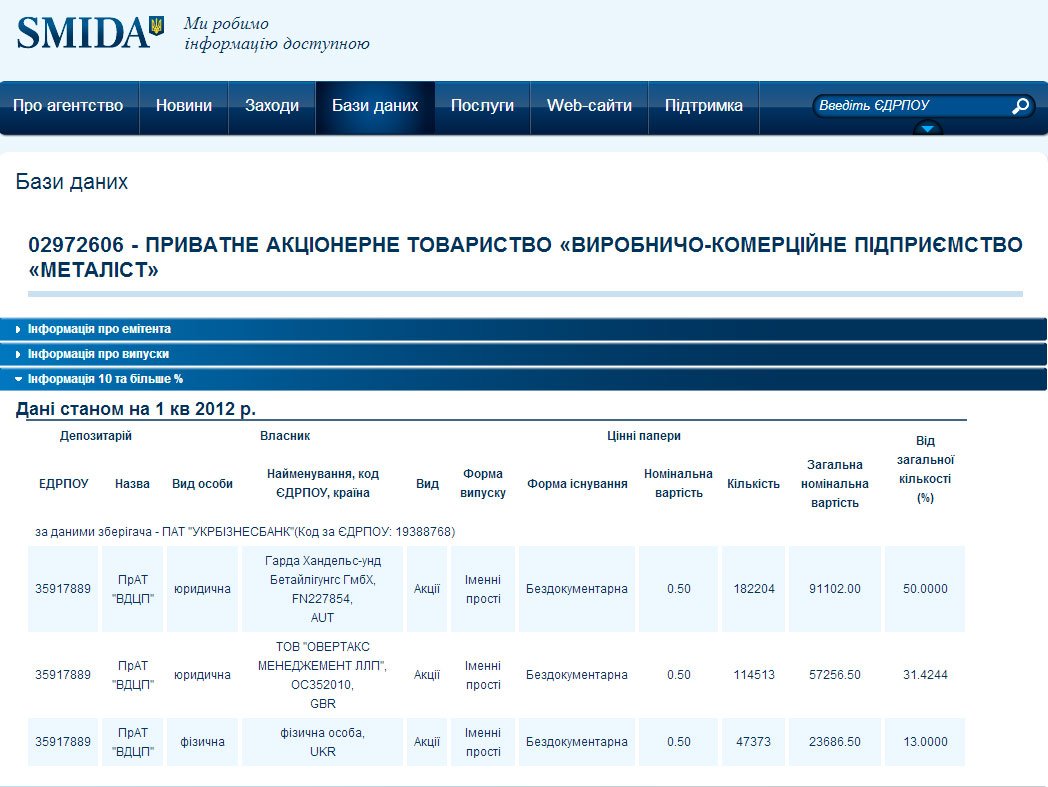Click the Вид особи column header
This screenshot has height=787, width=1048.
coord(203,483)
